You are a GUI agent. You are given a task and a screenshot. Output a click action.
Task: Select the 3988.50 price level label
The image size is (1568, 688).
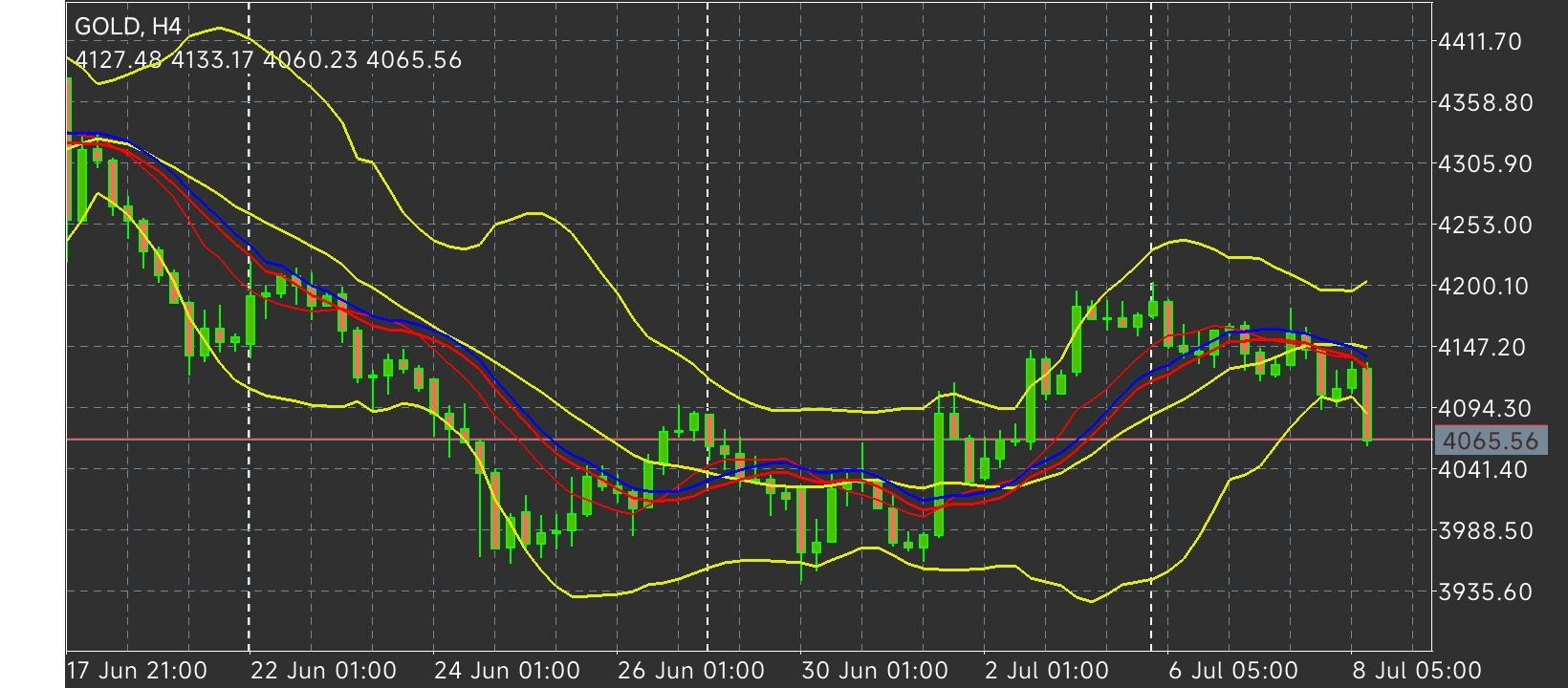[1486, 530]
